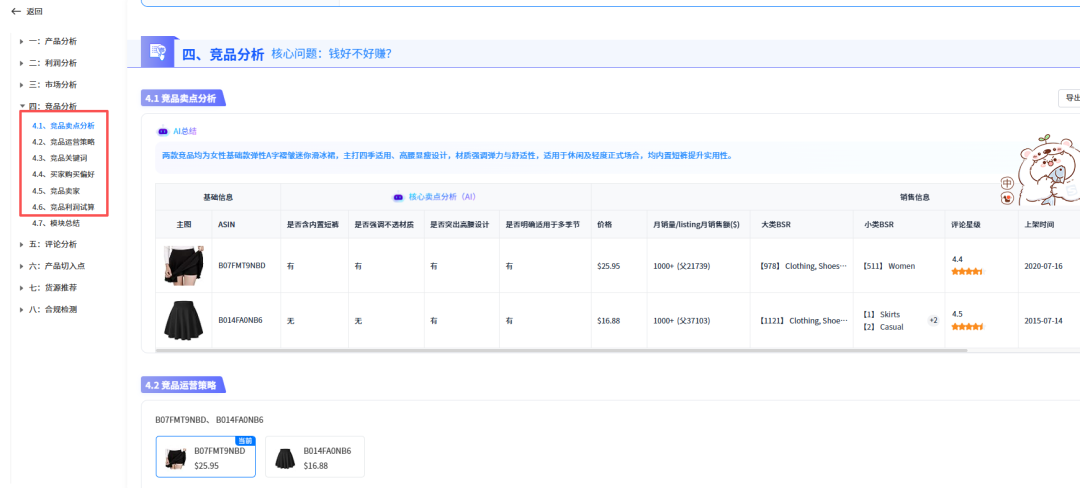The image size is (1080, 488).
Task: Click the AI summary paragraph text
Action: pyautogui.click(x=447, y=156)
